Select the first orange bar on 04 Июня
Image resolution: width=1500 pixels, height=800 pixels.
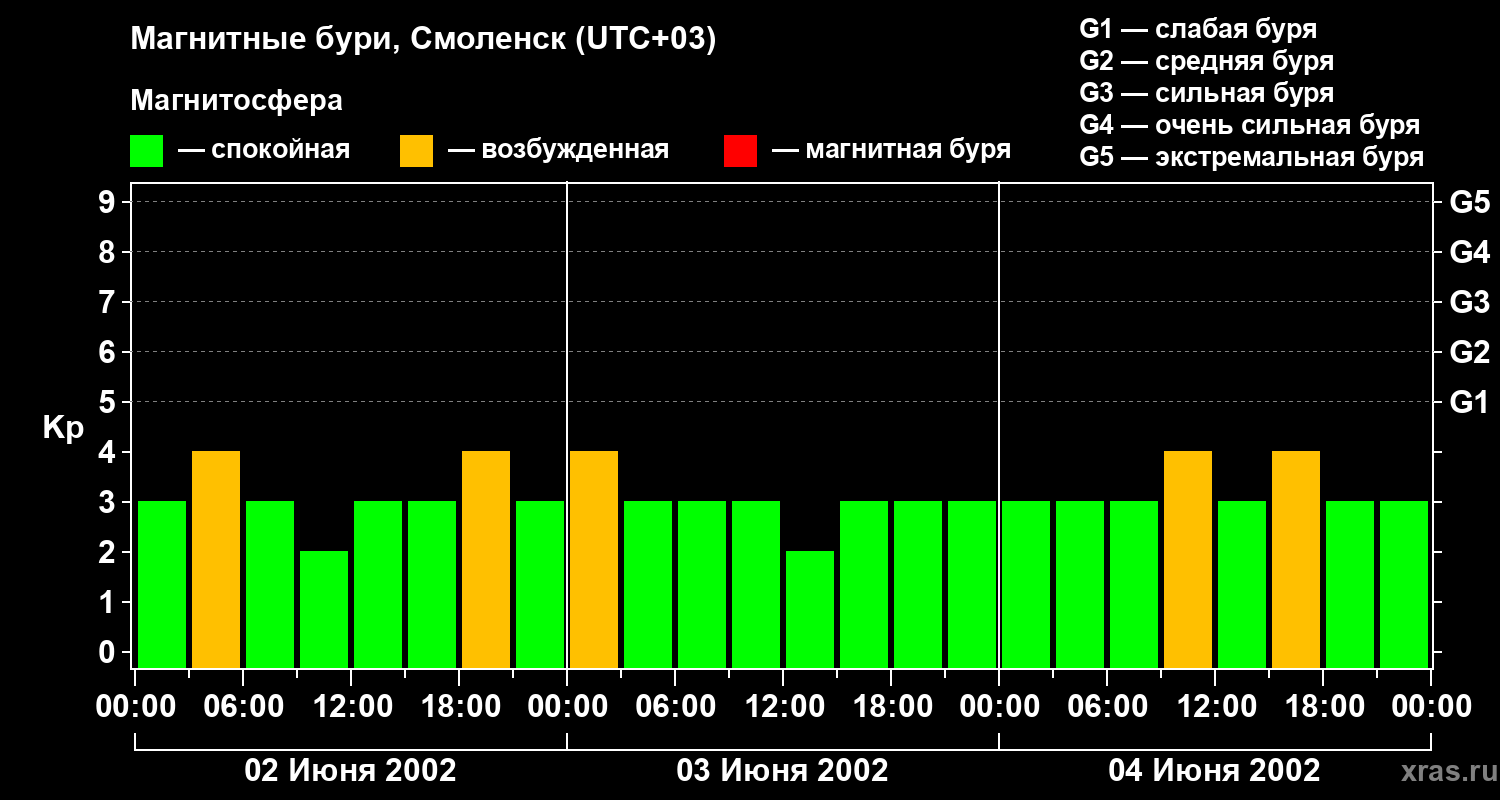click(x=1188, y=559)
